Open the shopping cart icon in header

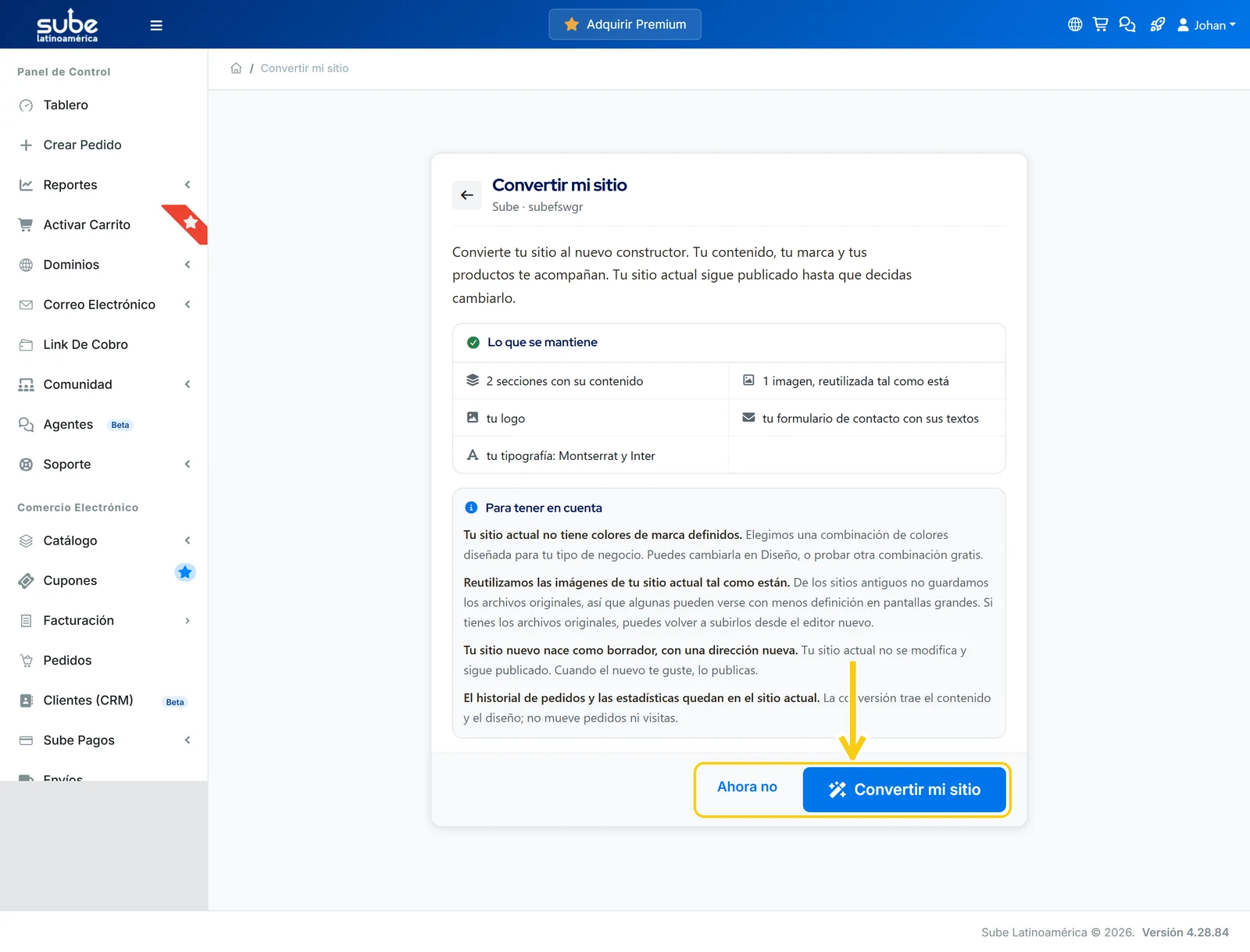1101,25
